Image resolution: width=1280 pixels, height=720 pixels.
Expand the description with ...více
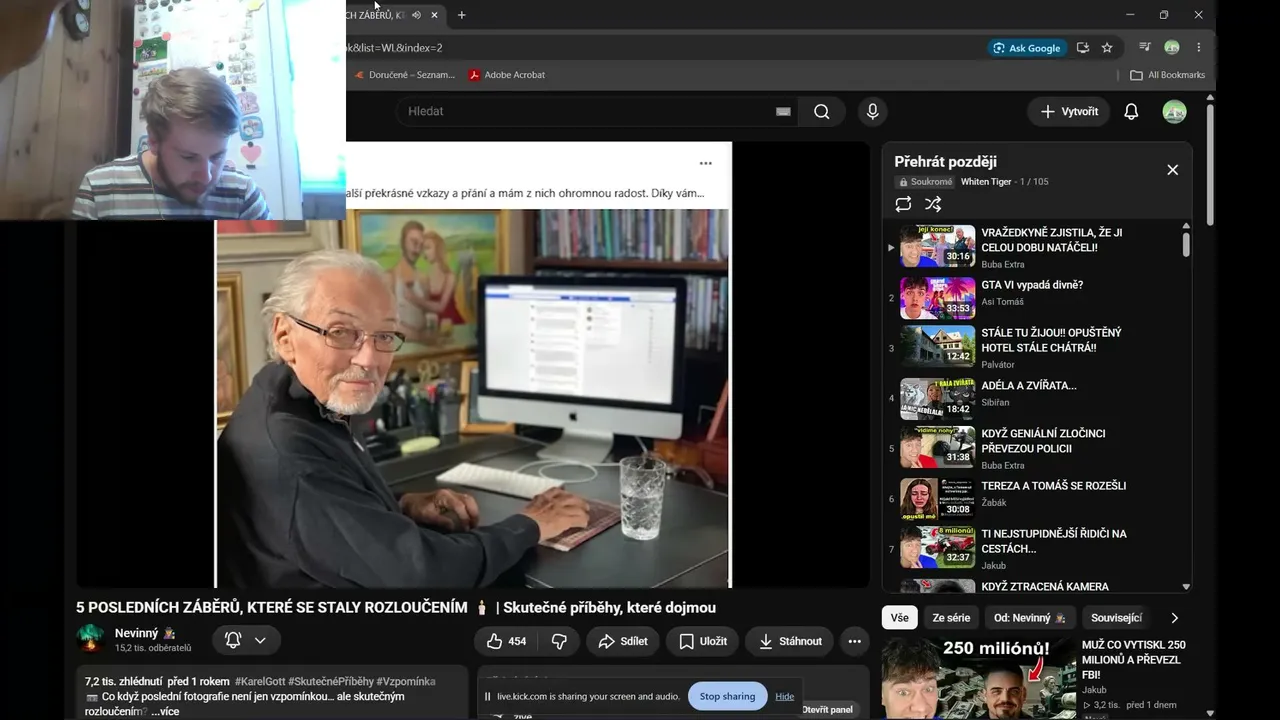click(x=165, y=711)
